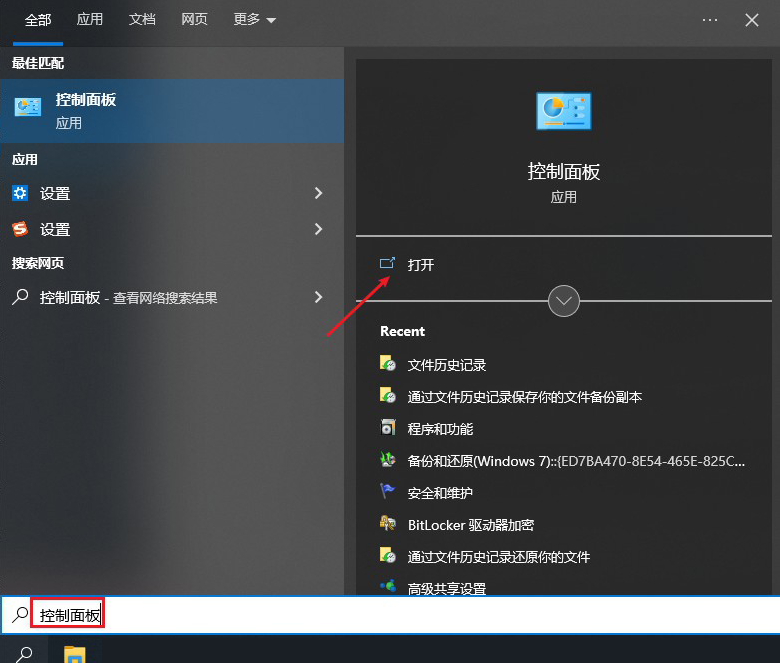This screenshot has height=663, width=780.
Task: Click the icon beside 文件历史记录
Action: [x=388, y=364]
